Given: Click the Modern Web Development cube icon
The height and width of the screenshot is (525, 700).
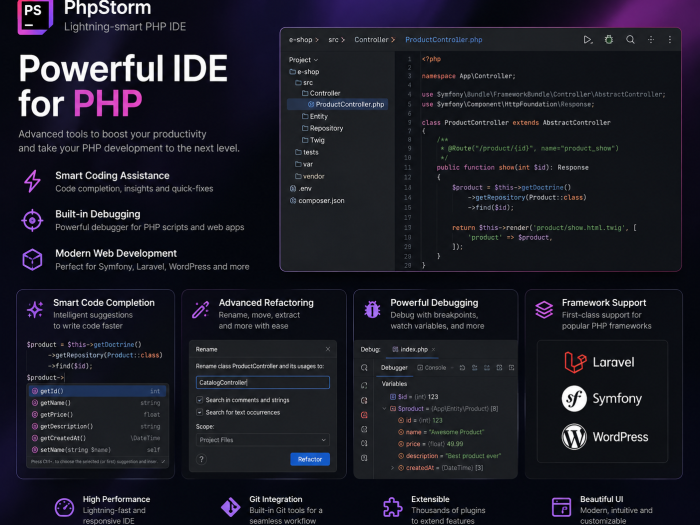Looking at the screenshot, I should pos(32,259).
